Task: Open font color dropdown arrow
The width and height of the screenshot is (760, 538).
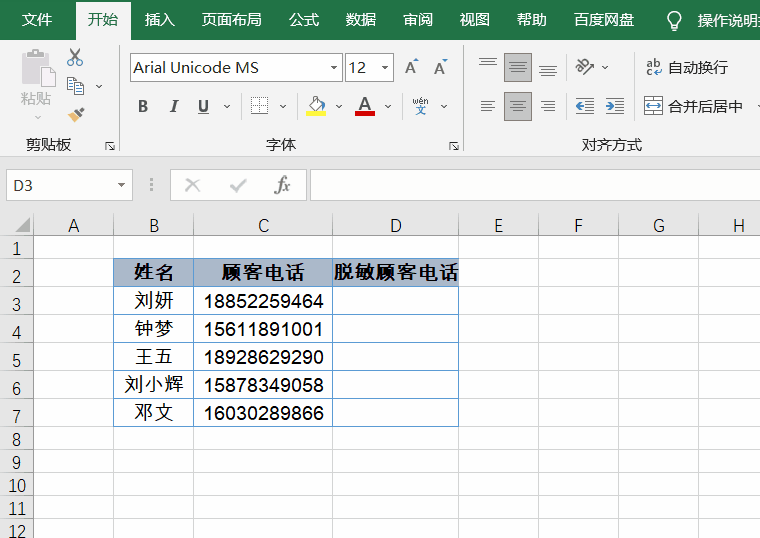Action: click(x=388, y=106)
